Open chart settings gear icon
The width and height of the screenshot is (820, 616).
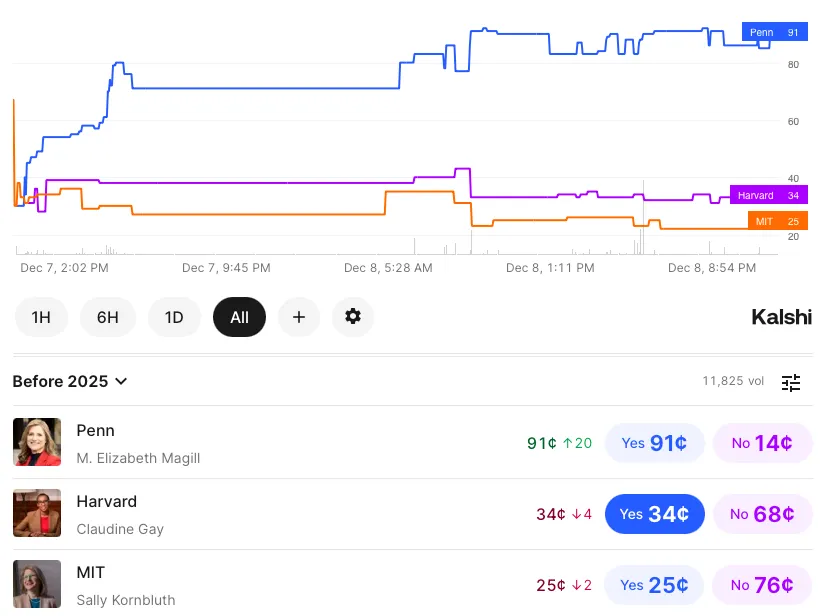[x=353, y=317]
